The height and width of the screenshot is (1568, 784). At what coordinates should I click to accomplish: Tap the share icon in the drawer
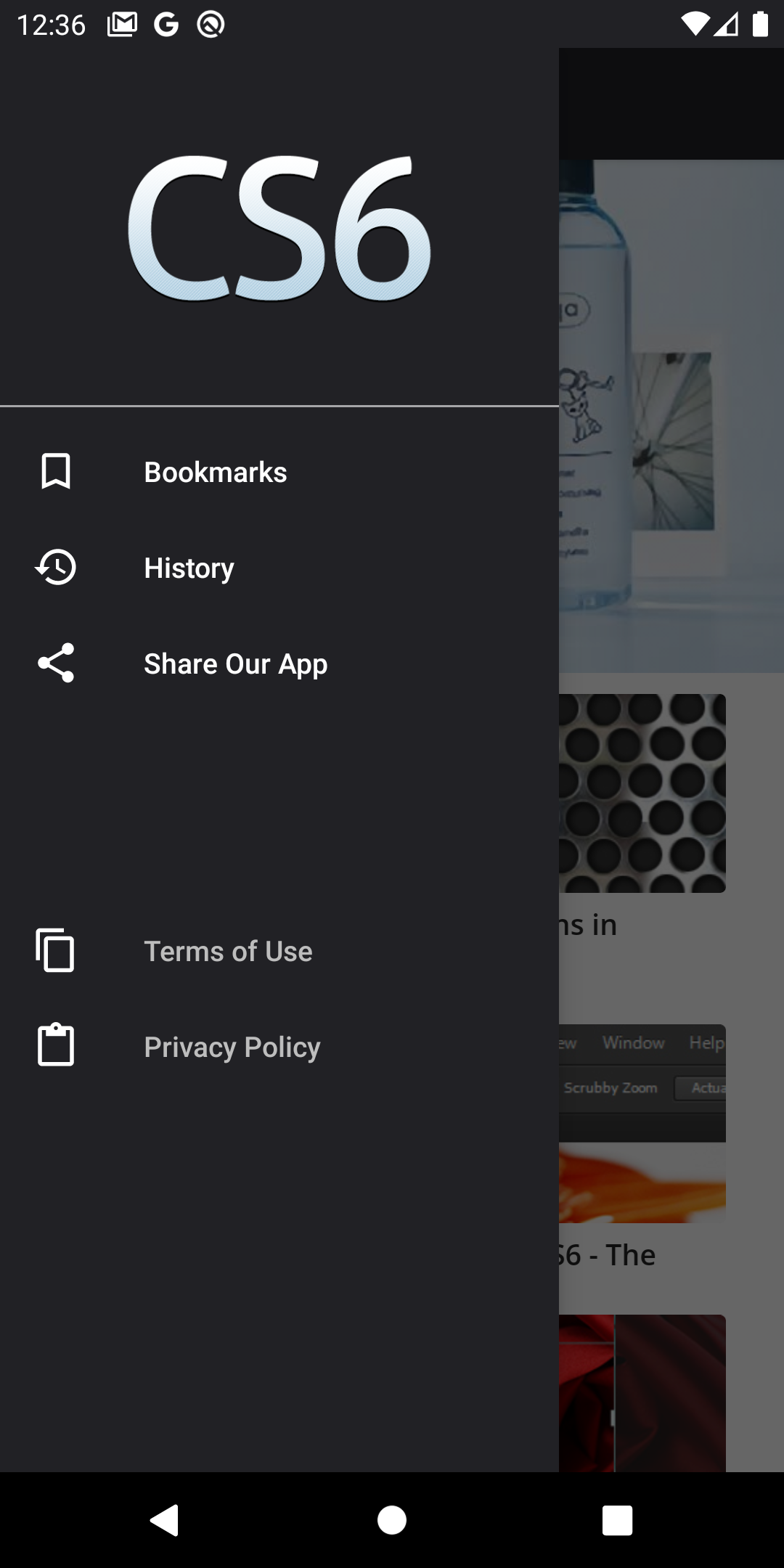[x=56, y=663]
